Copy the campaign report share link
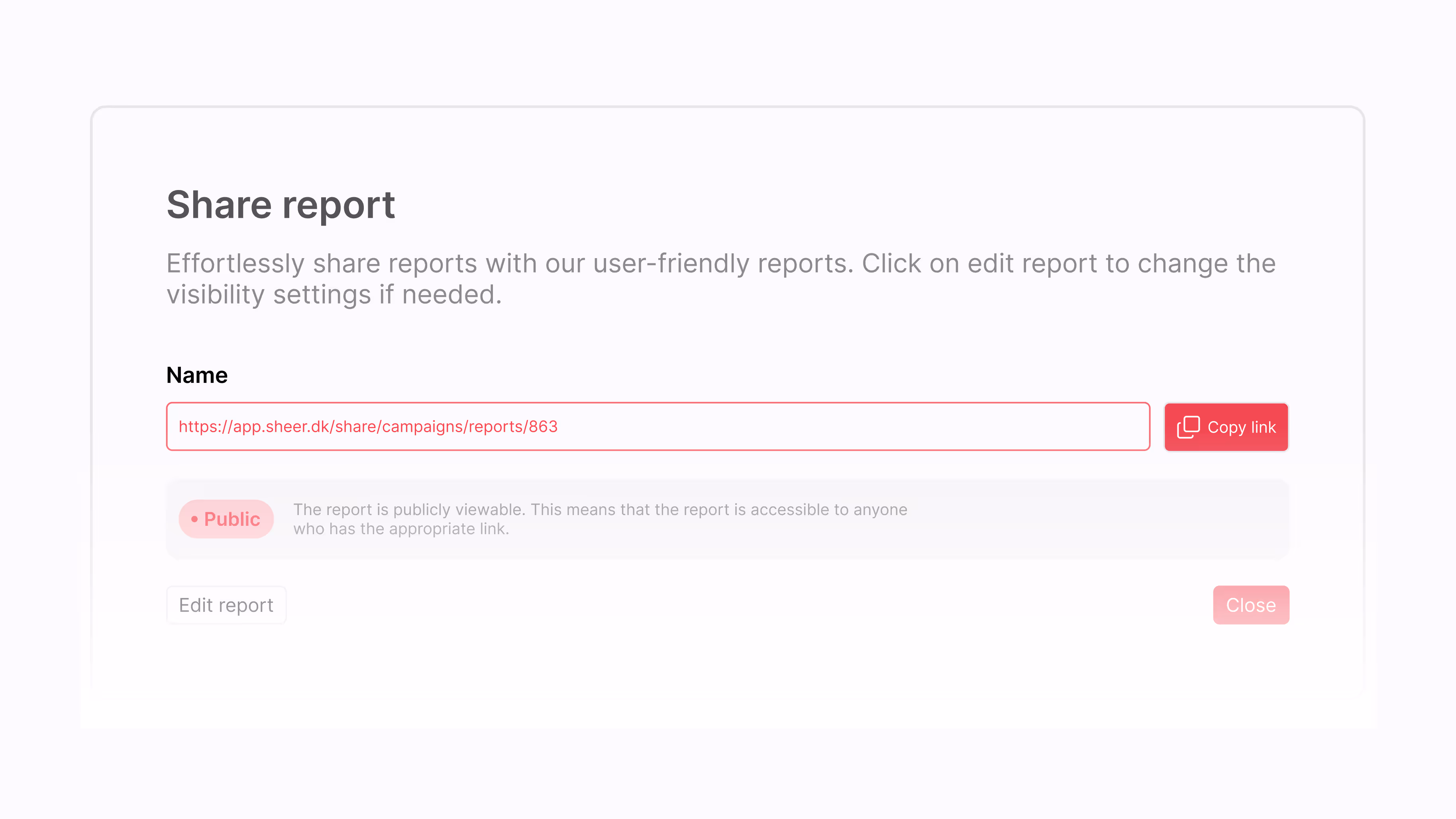1456x819 pixels. click(x=1226, y=427)
